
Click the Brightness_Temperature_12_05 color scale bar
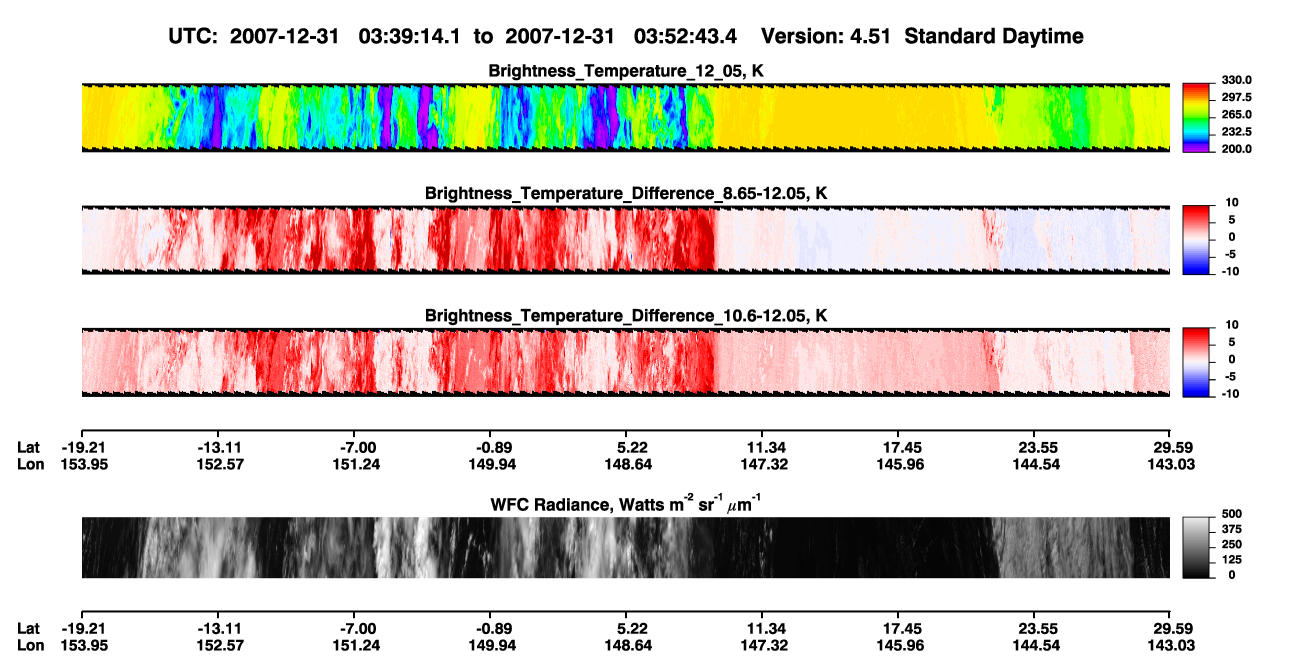(x=1197, y=117)
